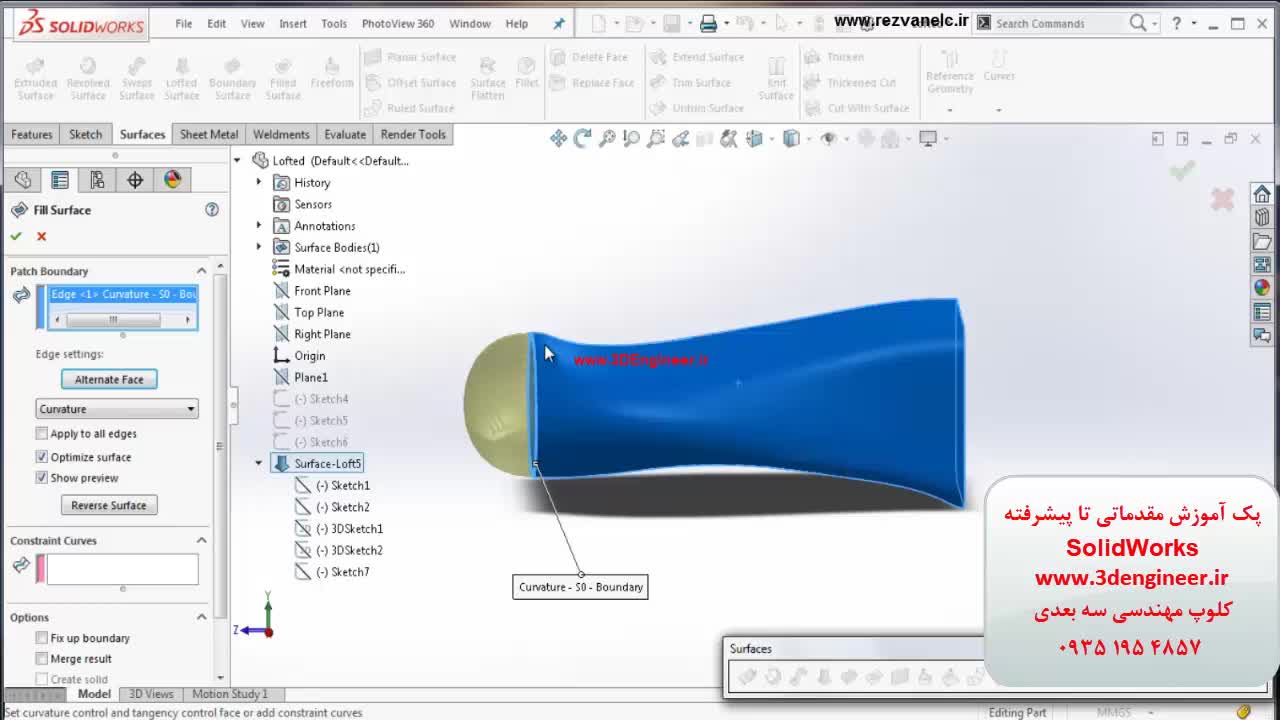Click the Rotate View icon in viewport toolbar
This screenshot has height=720, width=1280.
pos(582,139)
